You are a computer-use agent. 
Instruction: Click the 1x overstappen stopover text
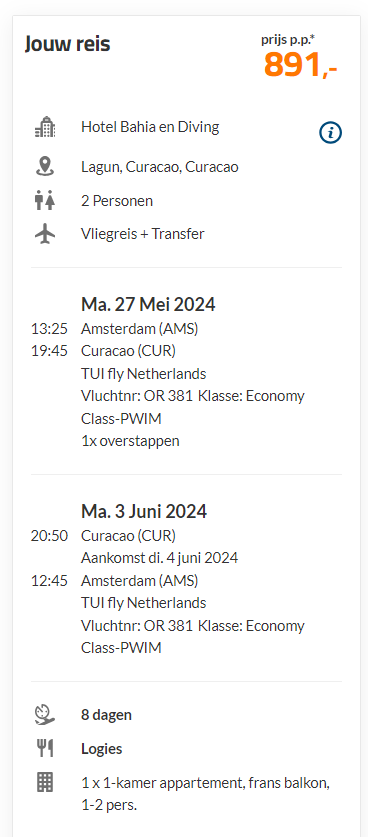pyautogui.click(x=130, y=441)
